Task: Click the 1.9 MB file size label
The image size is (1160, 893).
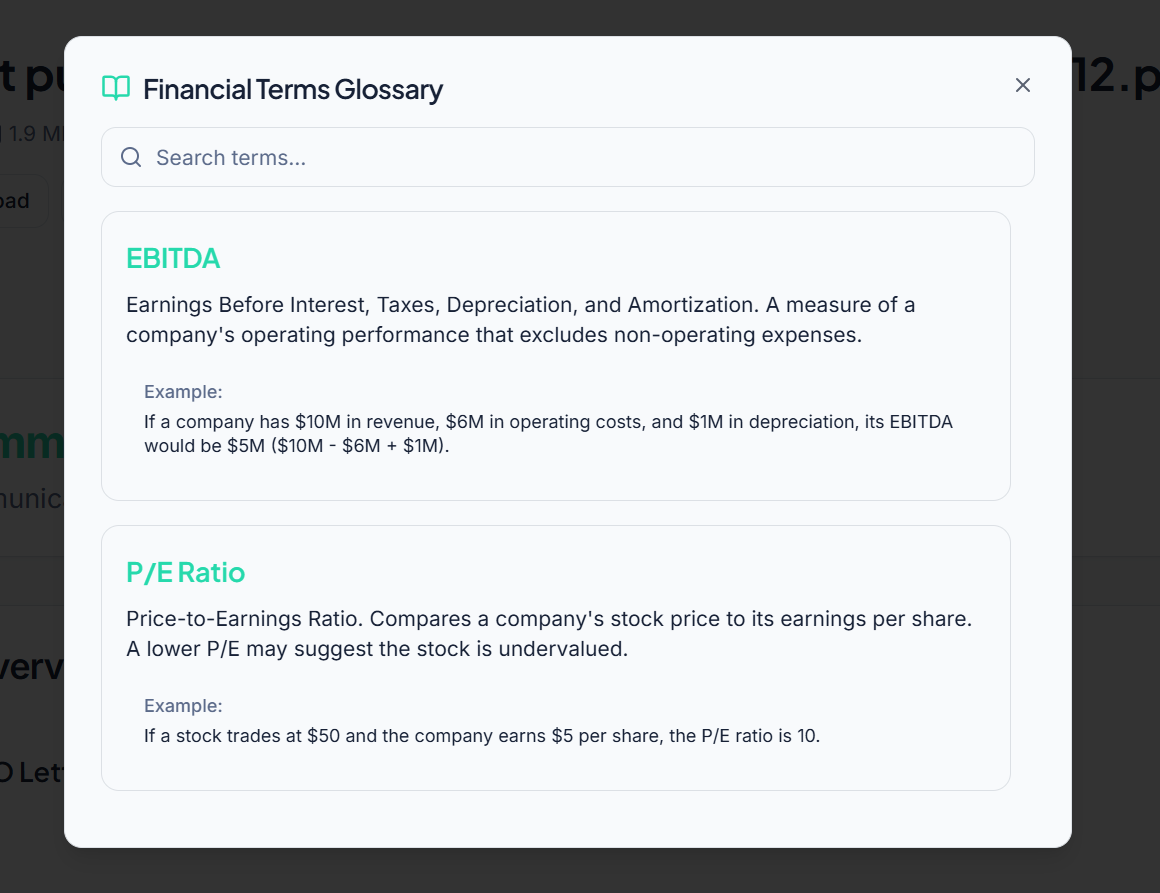Action: click(x=30, y=133)
